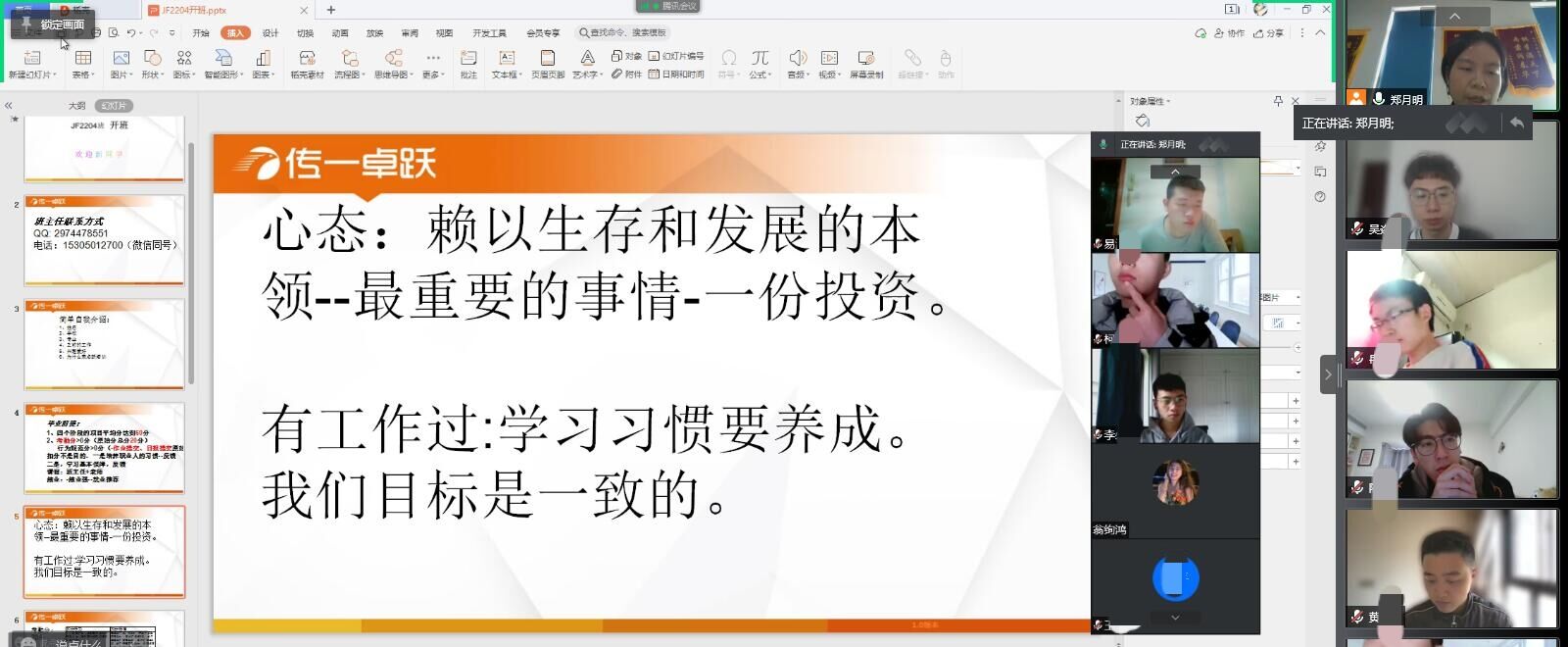
Task: Click the 协作 collaborate button
Action: (1229, 33)
